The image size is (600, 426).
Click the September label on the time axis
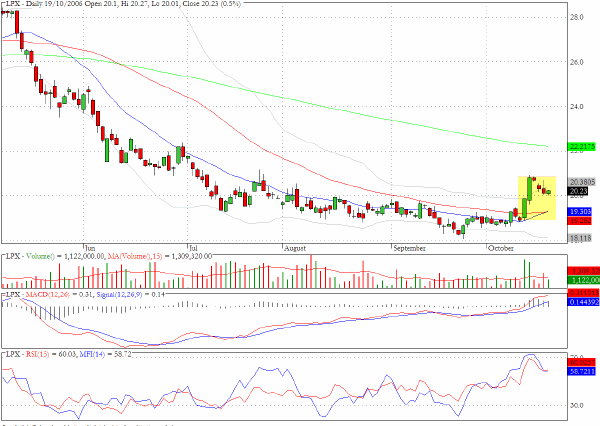(409, 248)
